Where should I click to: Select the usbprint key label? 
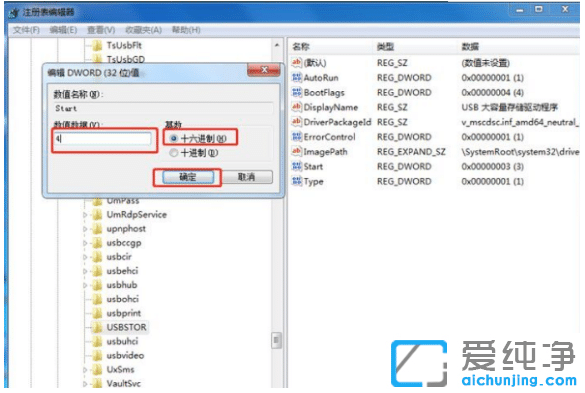pos(124,314)
